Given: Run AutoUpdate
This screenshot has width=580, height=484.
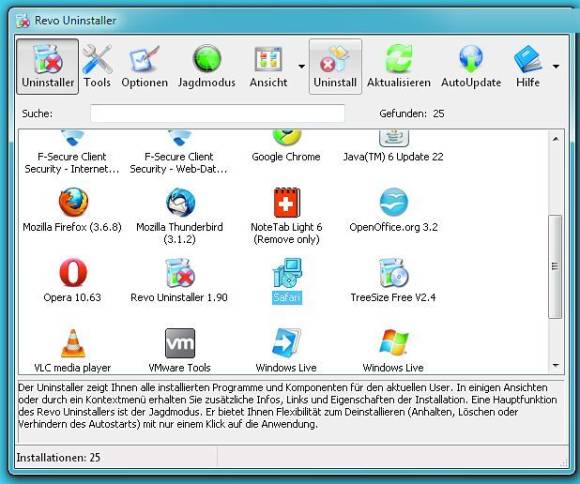Looking at the screenshot, I should click(471, 67).
